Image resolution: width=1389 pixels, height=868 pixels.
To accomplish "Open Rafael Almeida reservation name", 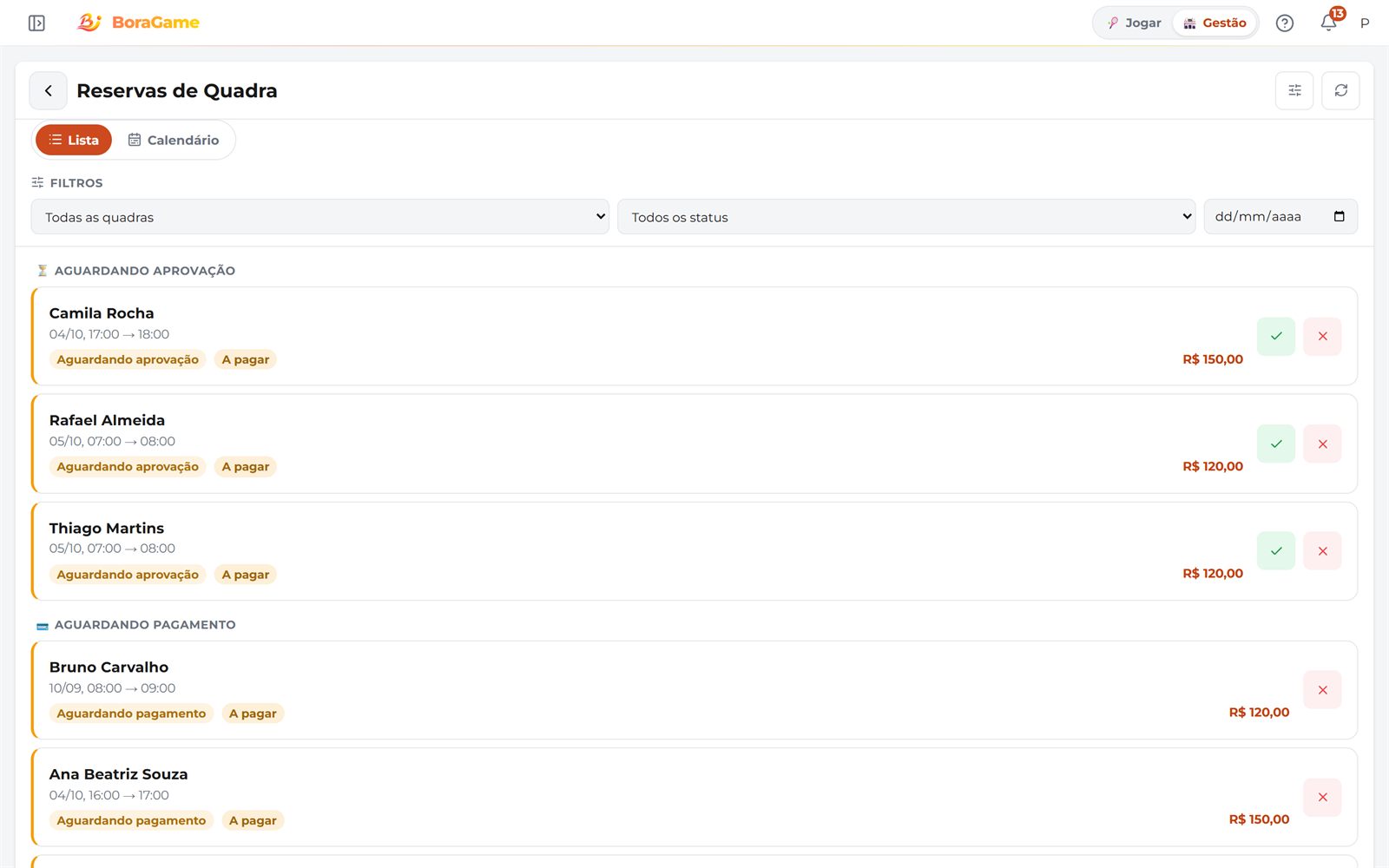I will click(107, 420).
